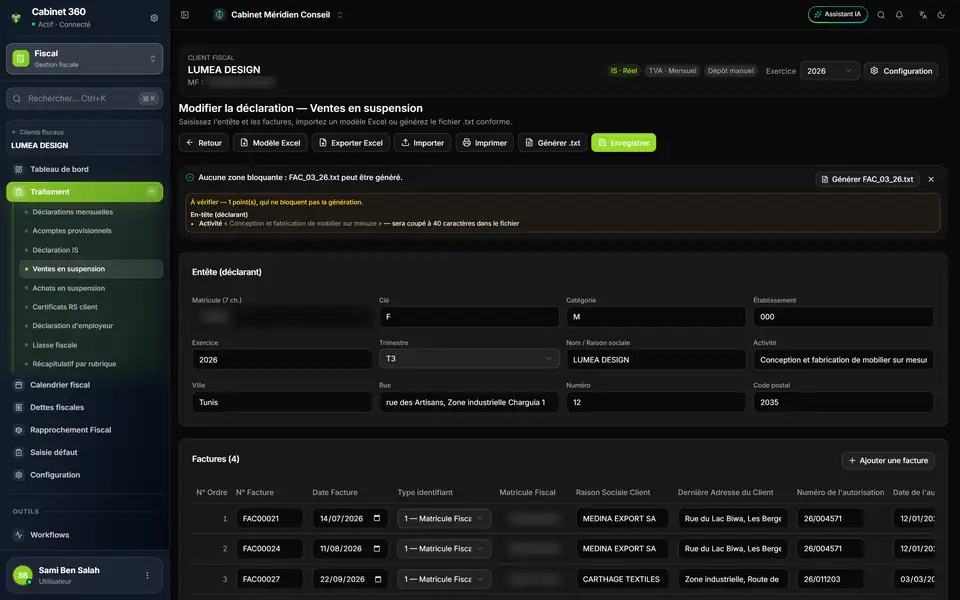Click the header Configuration button
The image size is (960, 600).
click(901, 71)
